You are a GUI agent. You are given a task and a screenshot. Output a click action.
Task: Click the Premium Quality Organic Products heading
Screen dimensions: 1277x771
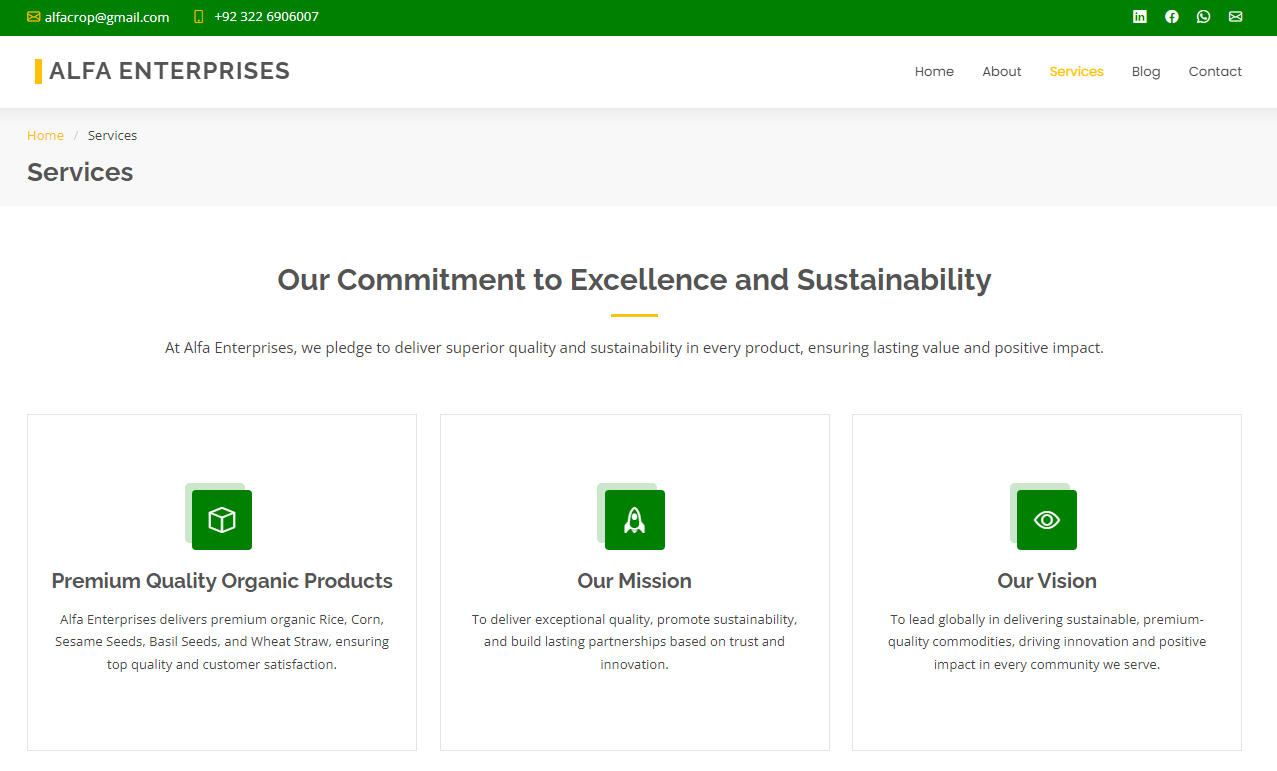click(222, 581)
